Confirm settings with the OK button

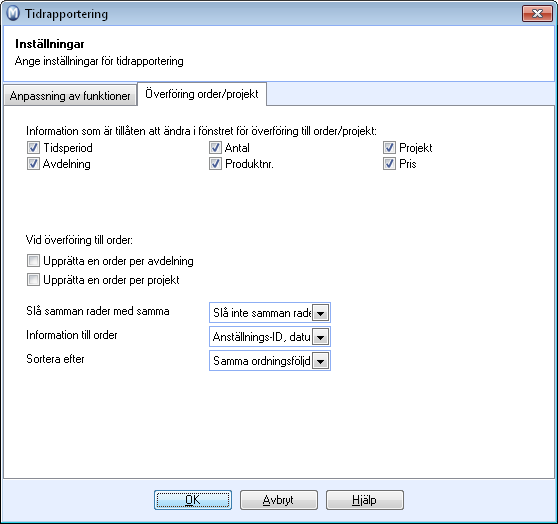[193, 500]
